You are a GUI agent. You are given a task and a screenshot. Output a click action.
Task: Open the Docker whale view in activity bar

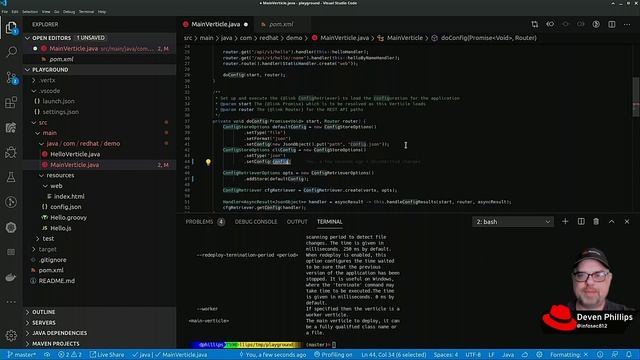pos(11,277)
